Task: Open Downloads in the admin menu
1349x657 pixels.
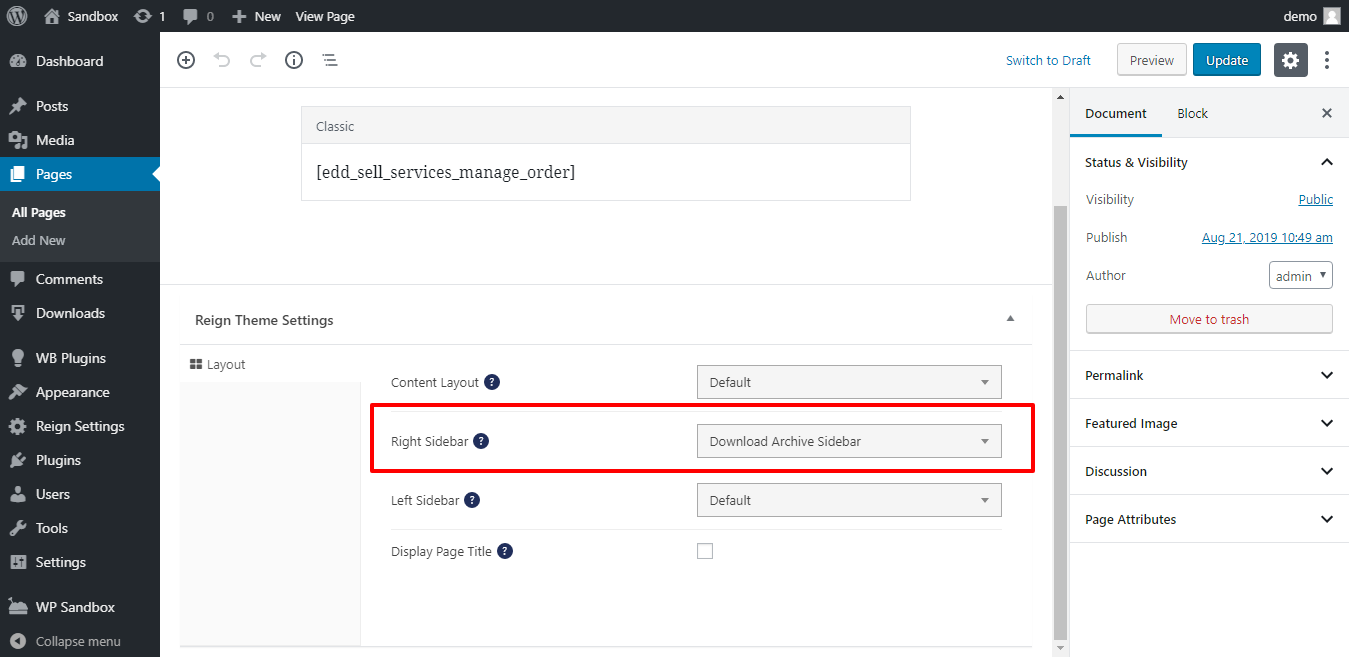Action: pos(80,313)
